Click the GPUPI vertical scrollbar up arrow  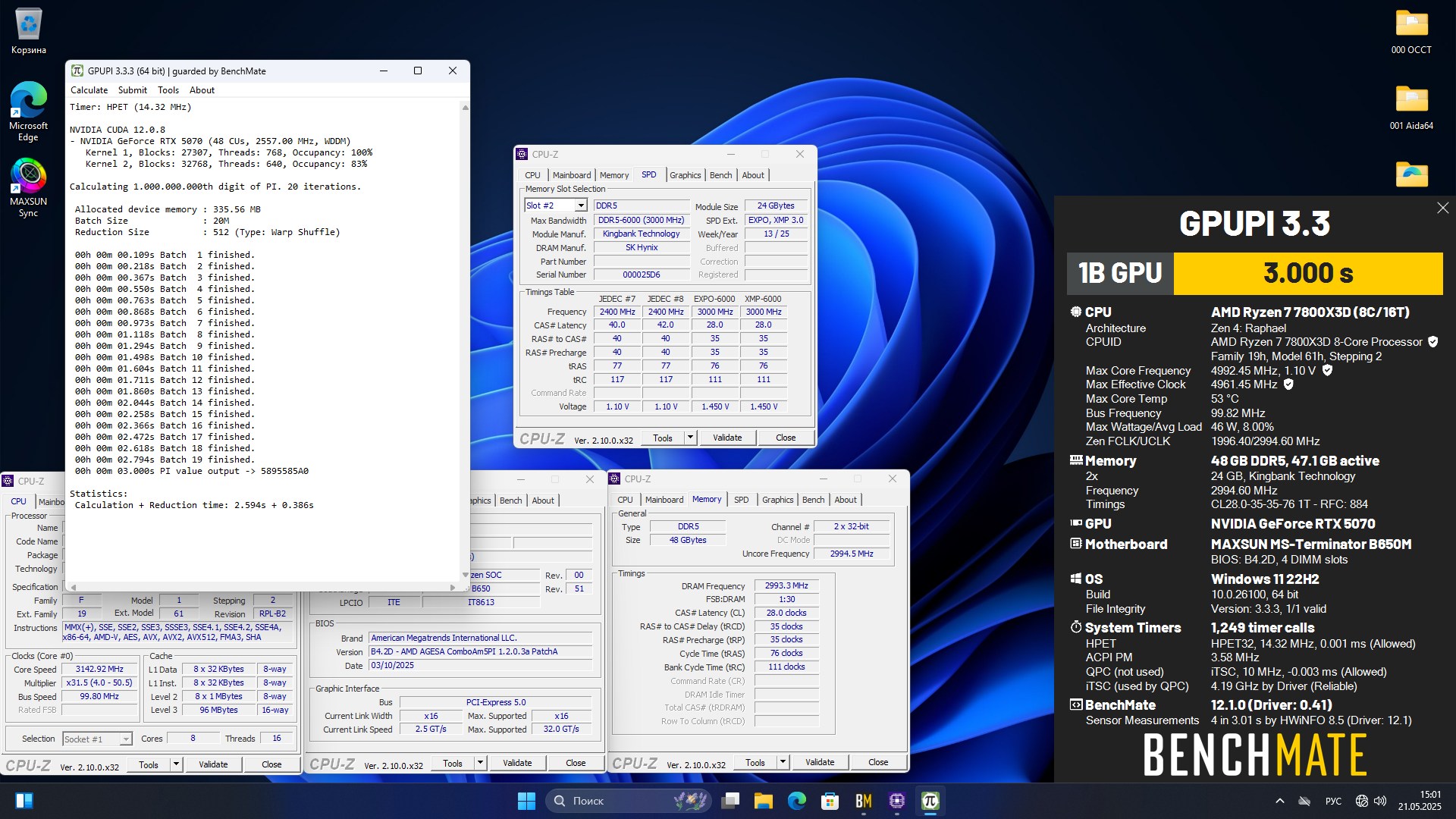coord(465,107)
